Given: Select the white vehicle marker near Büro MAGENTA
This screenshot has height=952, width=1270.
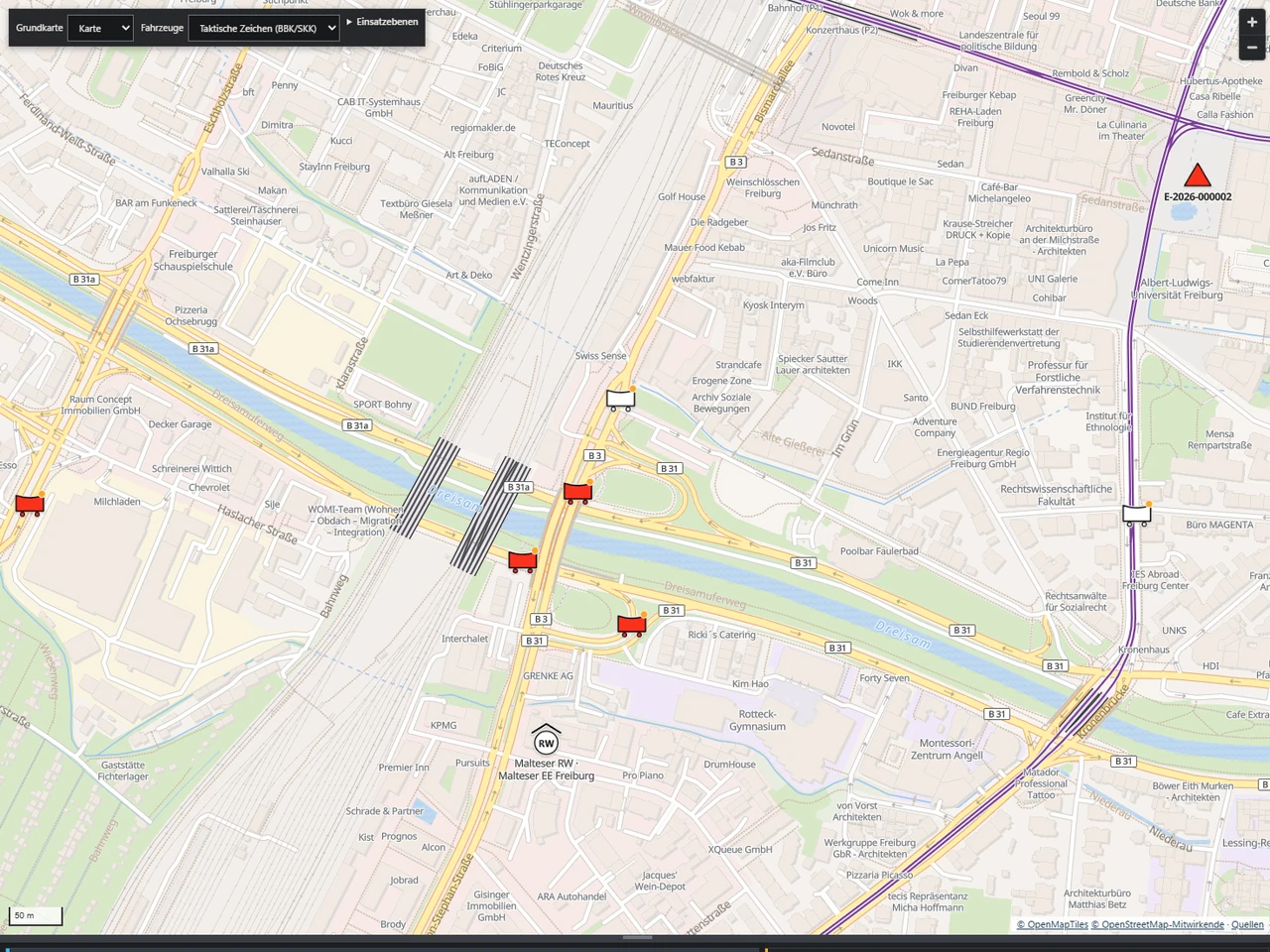Looking at the screenshot, I should click(x=1137, y=515).
